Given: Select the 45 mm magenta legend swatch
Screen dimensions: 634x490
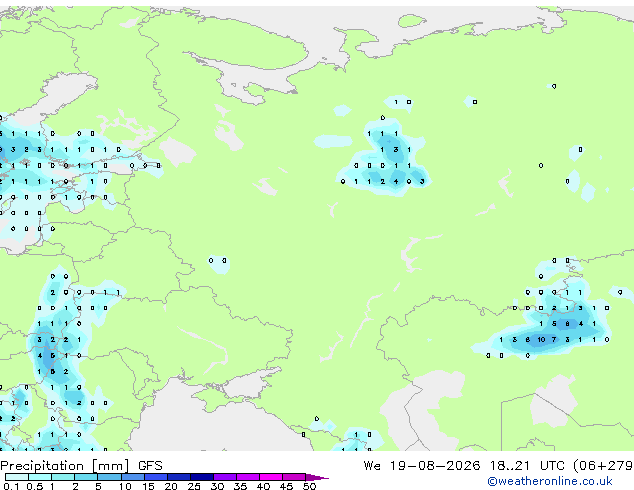Looking at the screenshot, I should pos(294,477).
